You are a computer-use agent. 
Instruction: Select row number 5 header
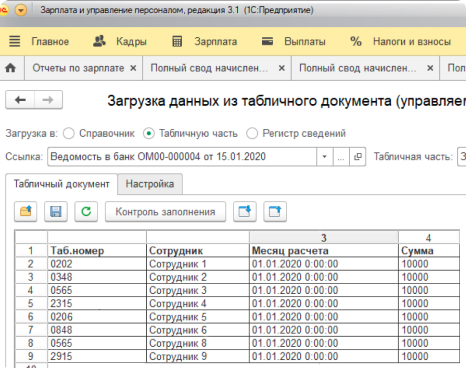pos(31,303)
